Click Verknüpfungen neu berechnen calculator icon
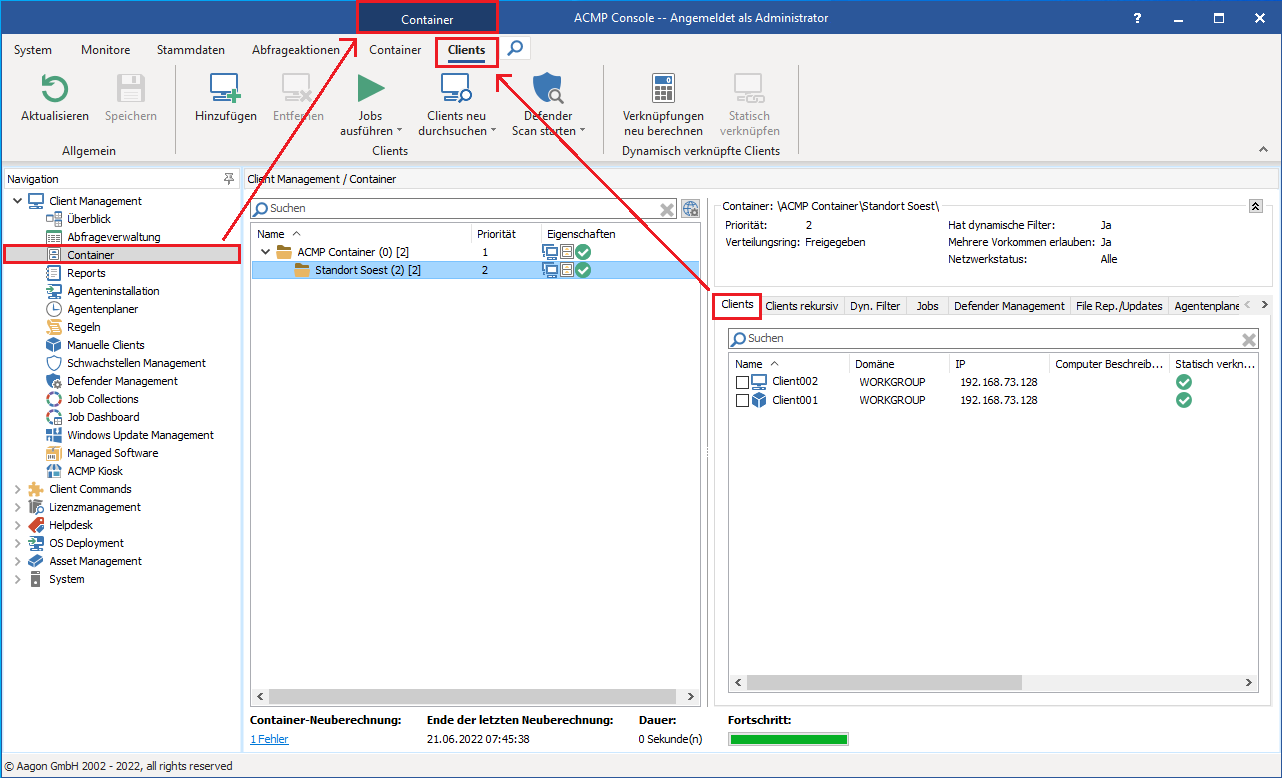Image resolution: width=1282 pixels, height=778 pixels. click(663, 89)
